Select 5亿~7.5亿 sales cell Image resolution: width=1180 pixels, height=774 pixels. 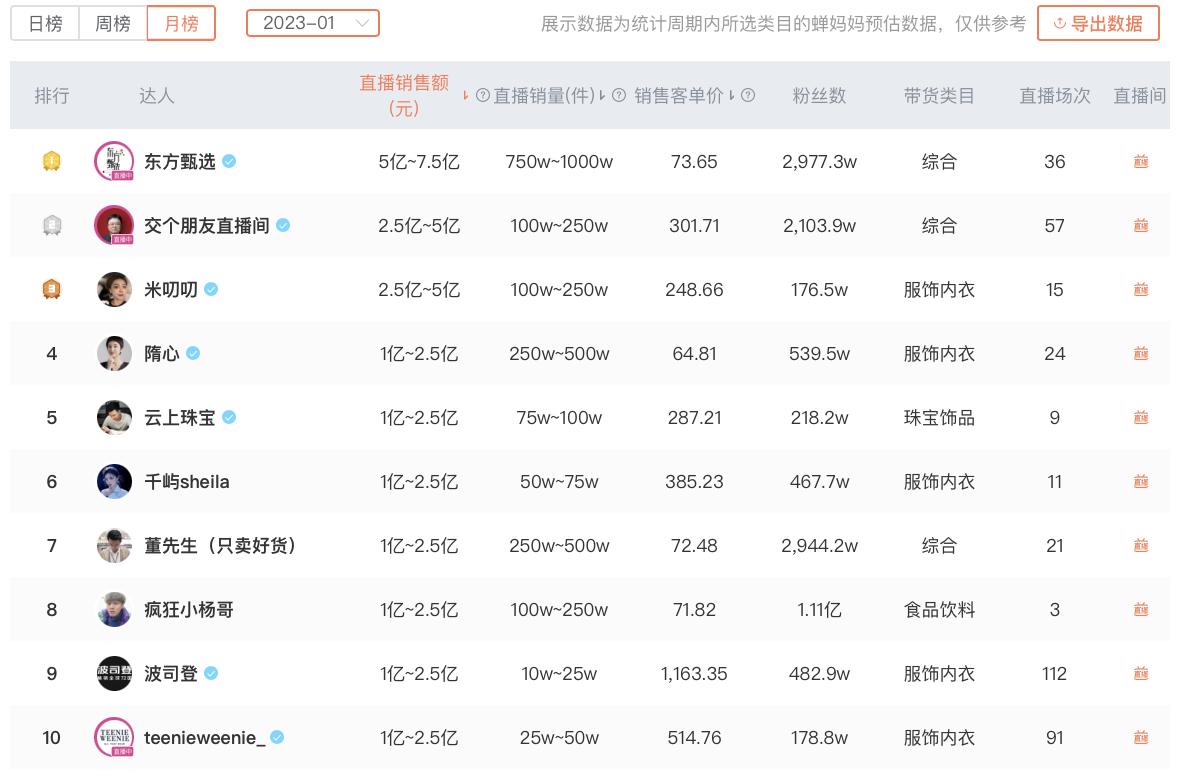point(419,162)
